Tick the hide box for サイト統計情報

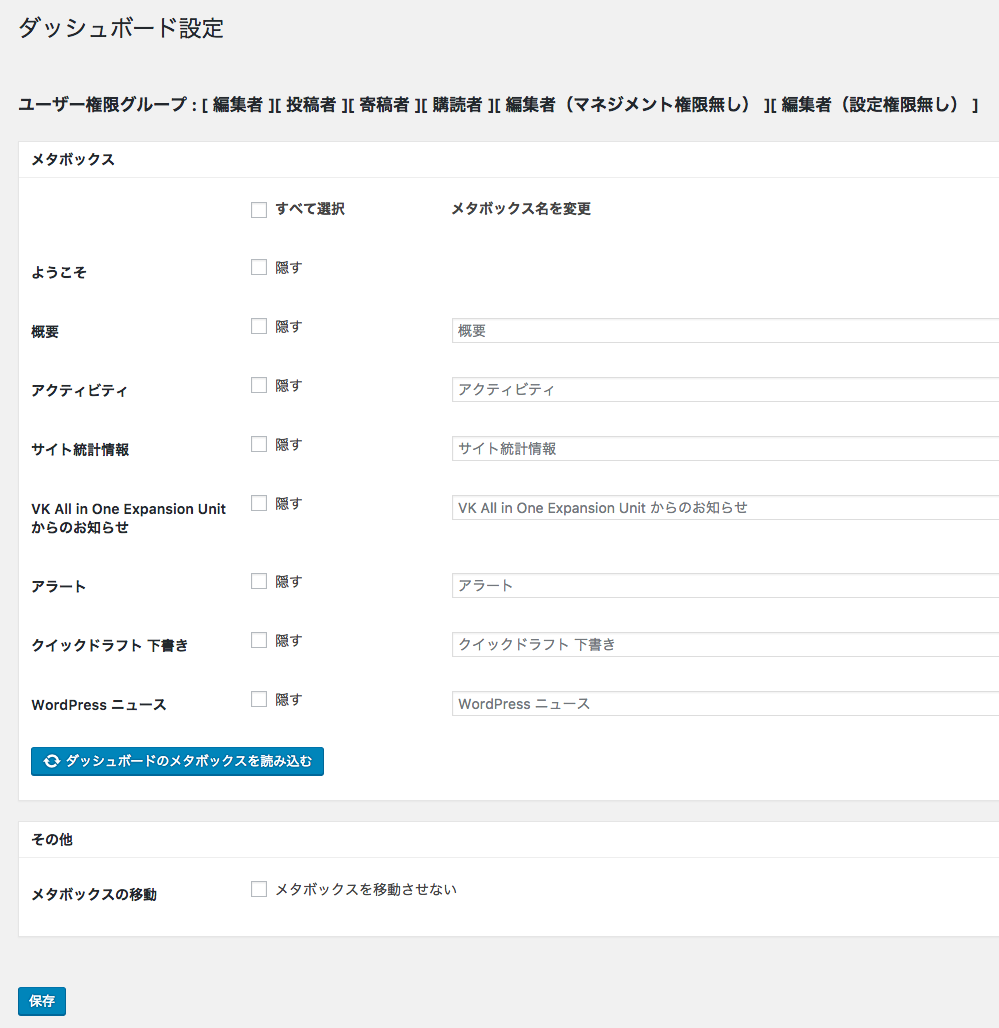pos(259,445)
